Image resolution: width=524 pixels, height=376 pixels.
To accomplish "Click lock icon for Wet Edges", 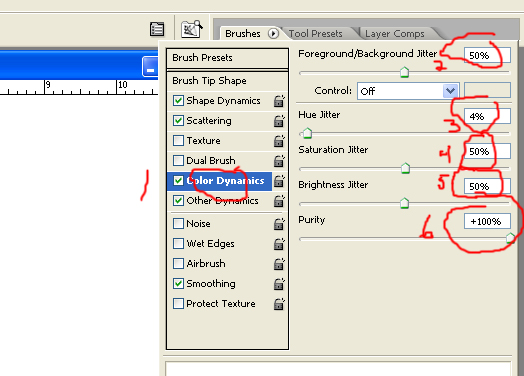I will (x=279, y=244).
